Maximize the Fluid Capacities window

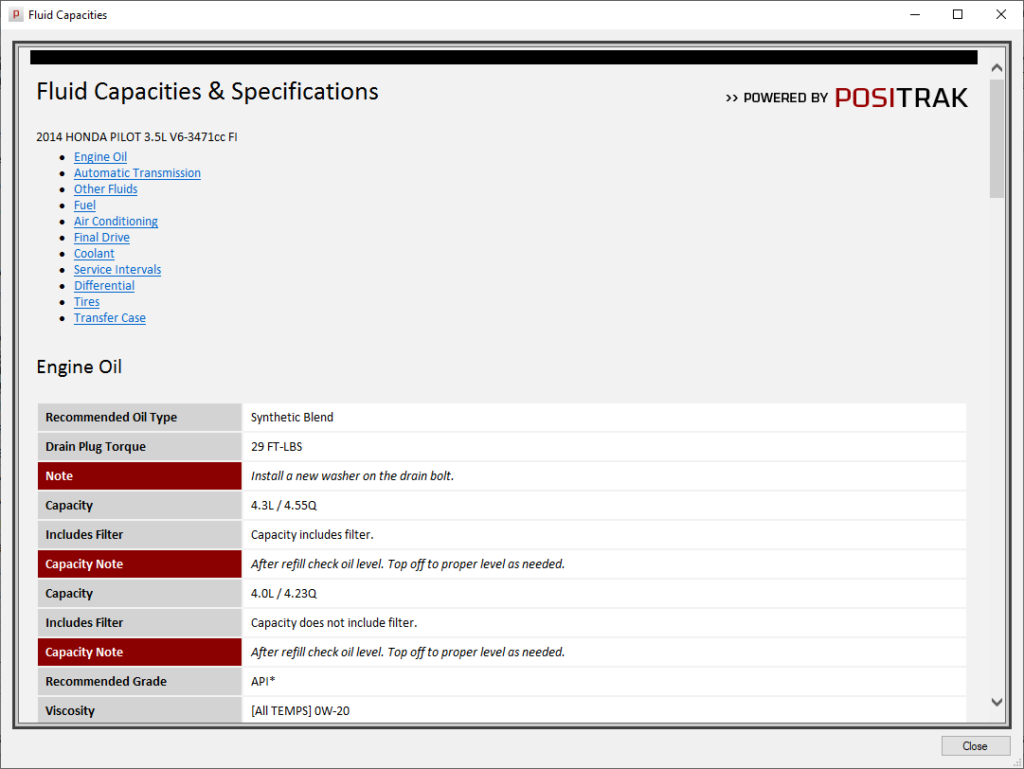[957, 14]
